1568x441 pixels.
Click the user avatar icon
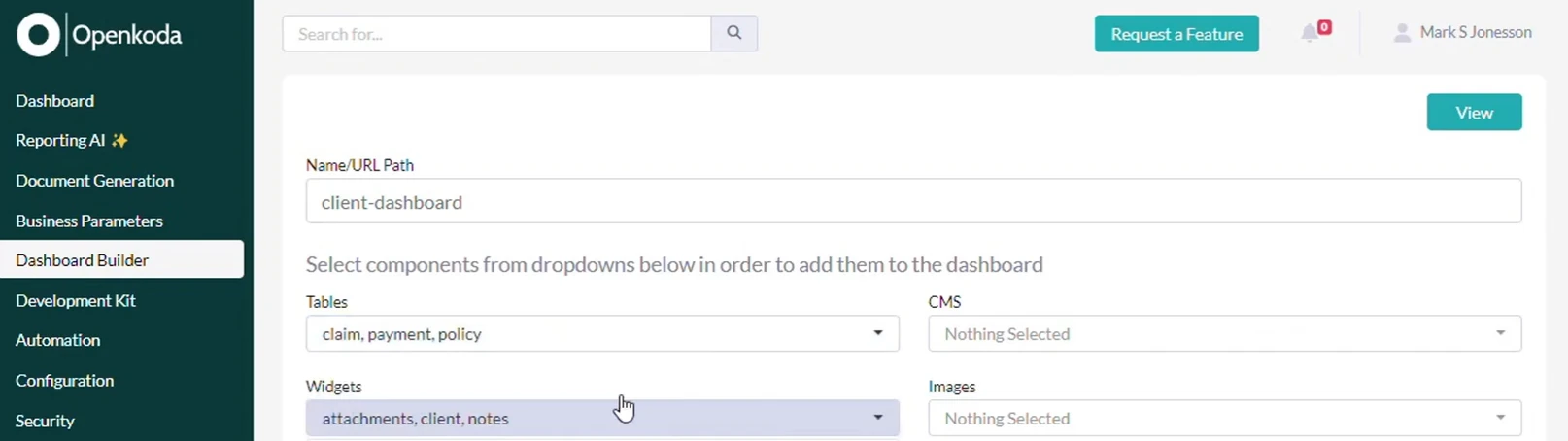pos(1402,33)
